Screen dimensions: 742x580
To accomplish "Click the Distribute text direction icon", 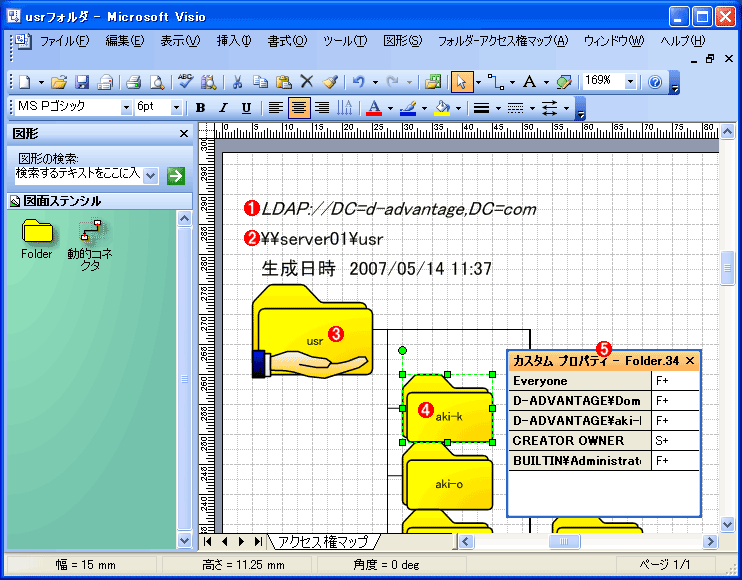I will pyautogui.click(x=344, y=108).
